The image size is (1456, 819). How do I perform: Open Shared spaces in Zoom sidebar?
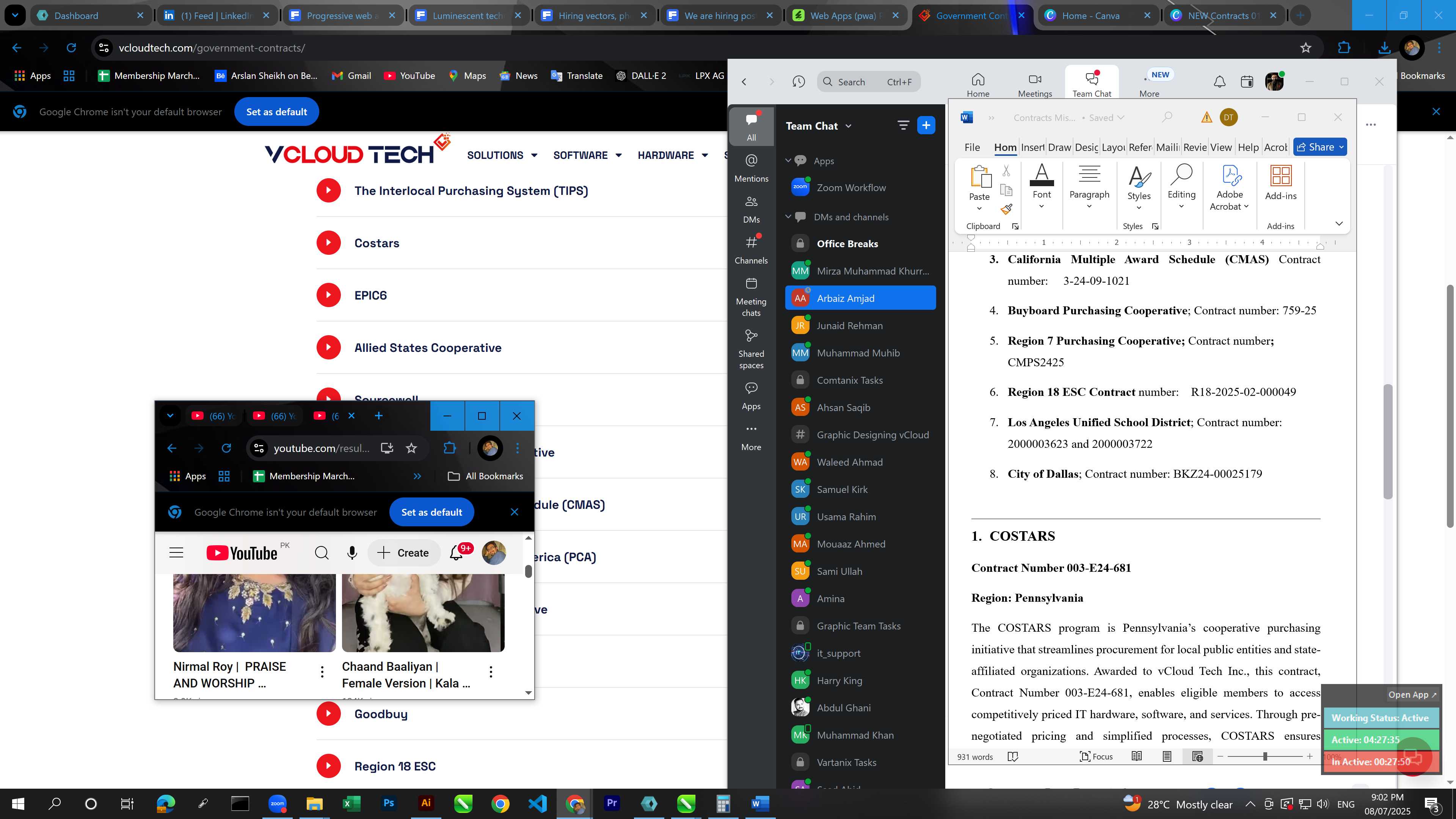tap(751, 349)
